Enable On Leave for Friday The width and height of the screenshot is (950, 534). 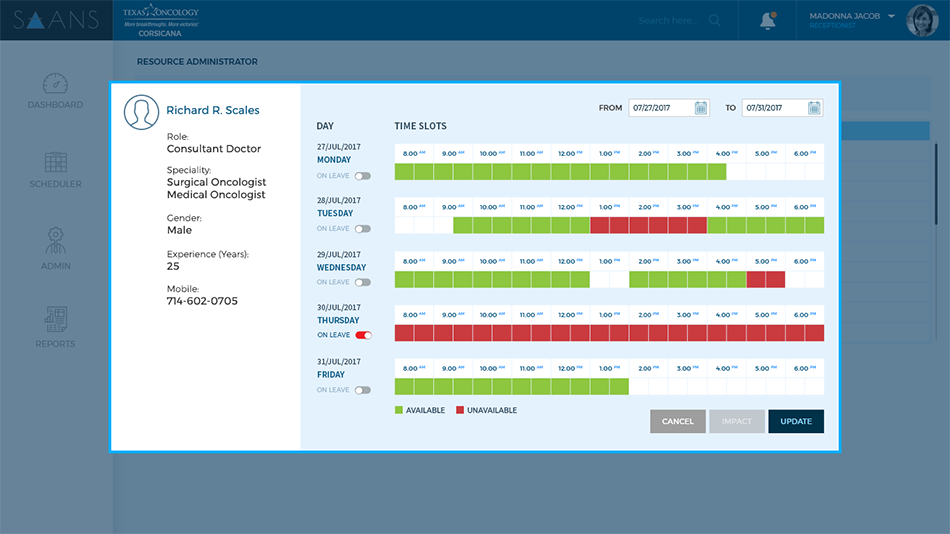point(362,390)
